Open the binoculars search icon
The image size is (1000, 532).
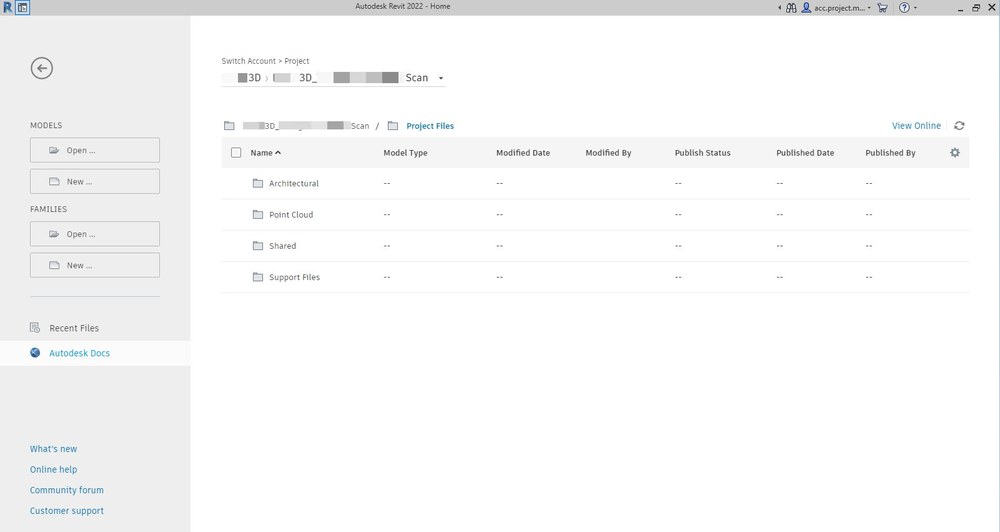(791, 8)
